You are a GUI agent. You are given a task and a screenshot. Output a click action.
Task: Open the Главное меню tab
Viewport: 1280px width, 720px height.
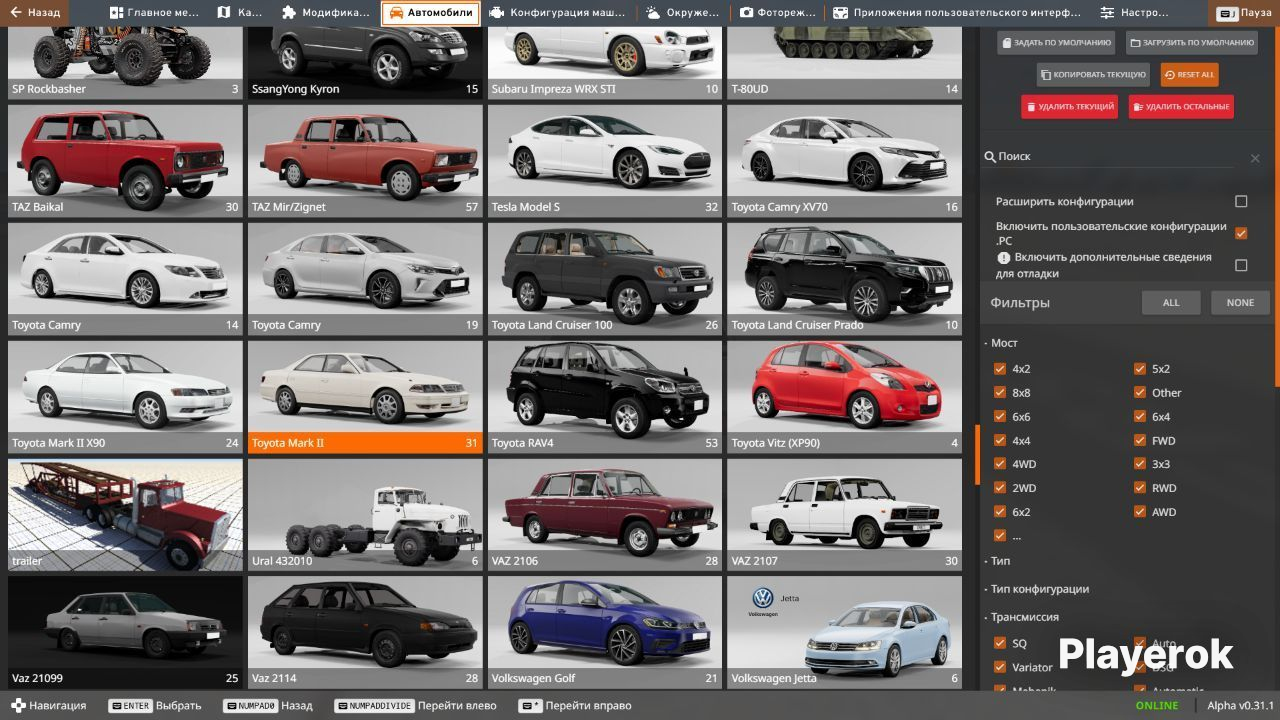pyautogui.click(x=154, y=13)
